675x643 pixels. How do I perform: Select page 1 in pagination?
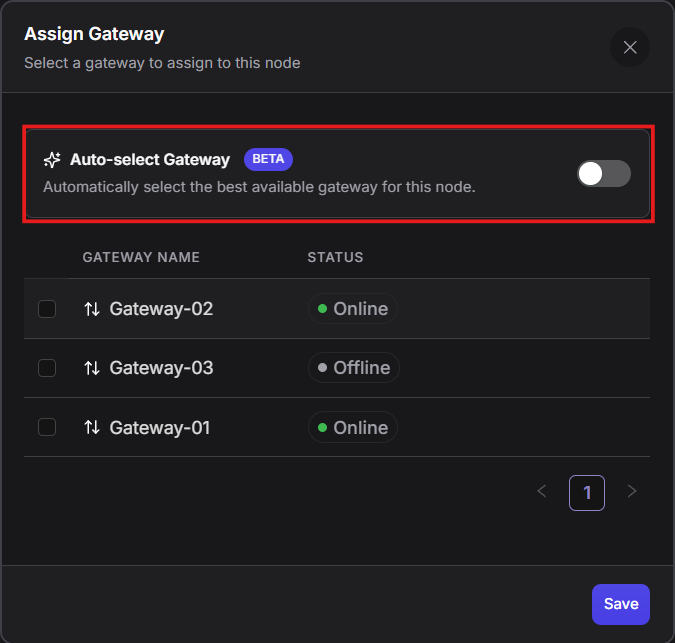[587, 492]
